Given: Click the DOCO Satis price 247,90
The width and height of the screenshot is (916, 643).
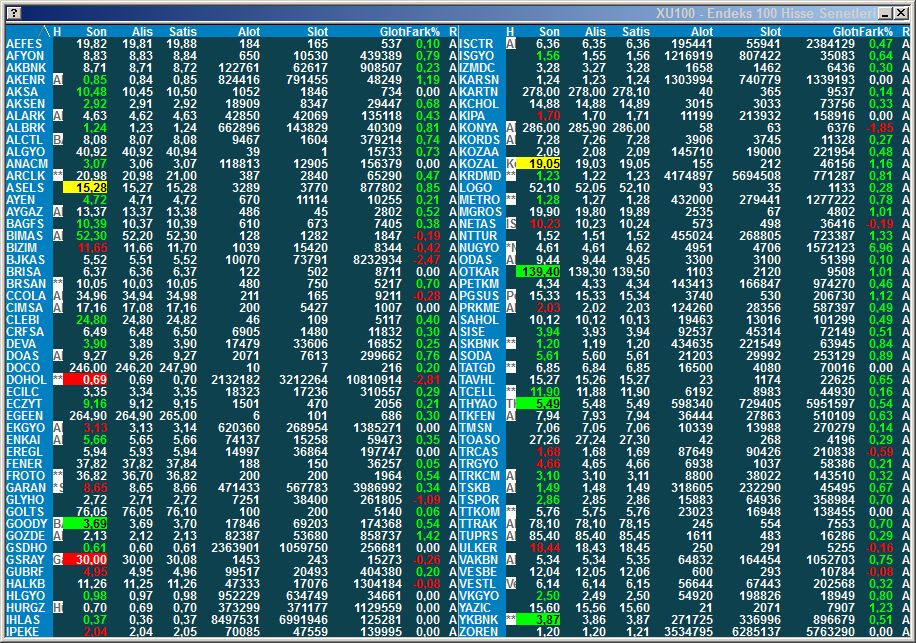Looking at the screenshot, I should (178, 367).
